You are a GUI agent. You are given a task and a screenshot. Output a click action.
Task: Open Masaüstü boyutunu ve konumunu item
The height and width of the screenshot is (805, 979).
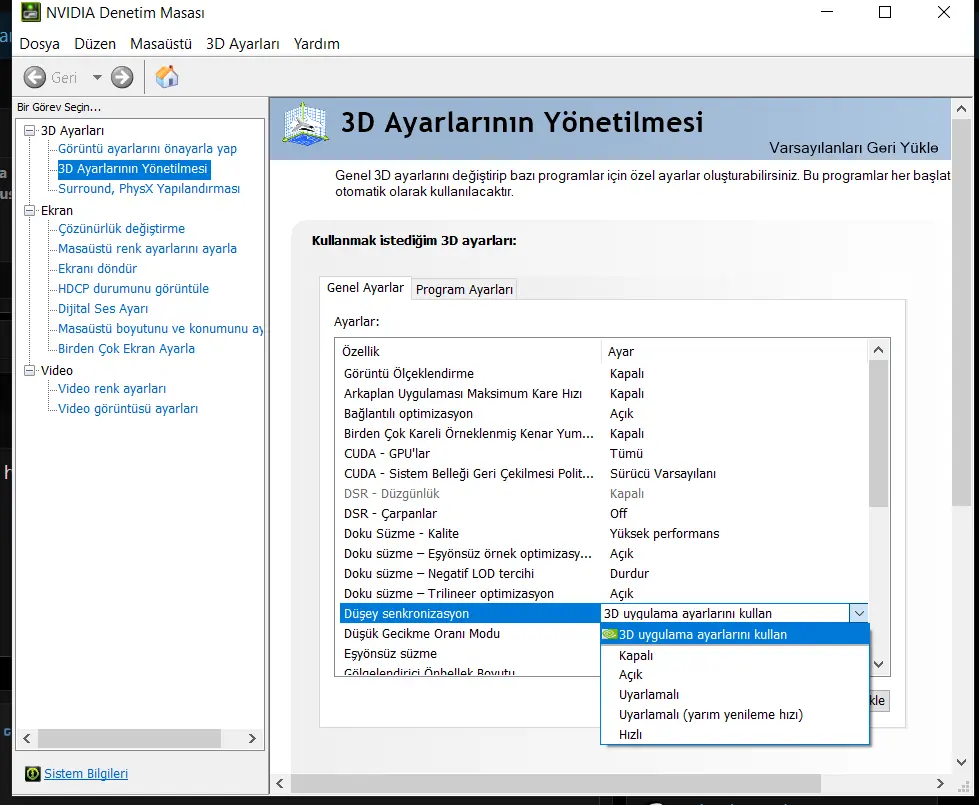[160, 328]
